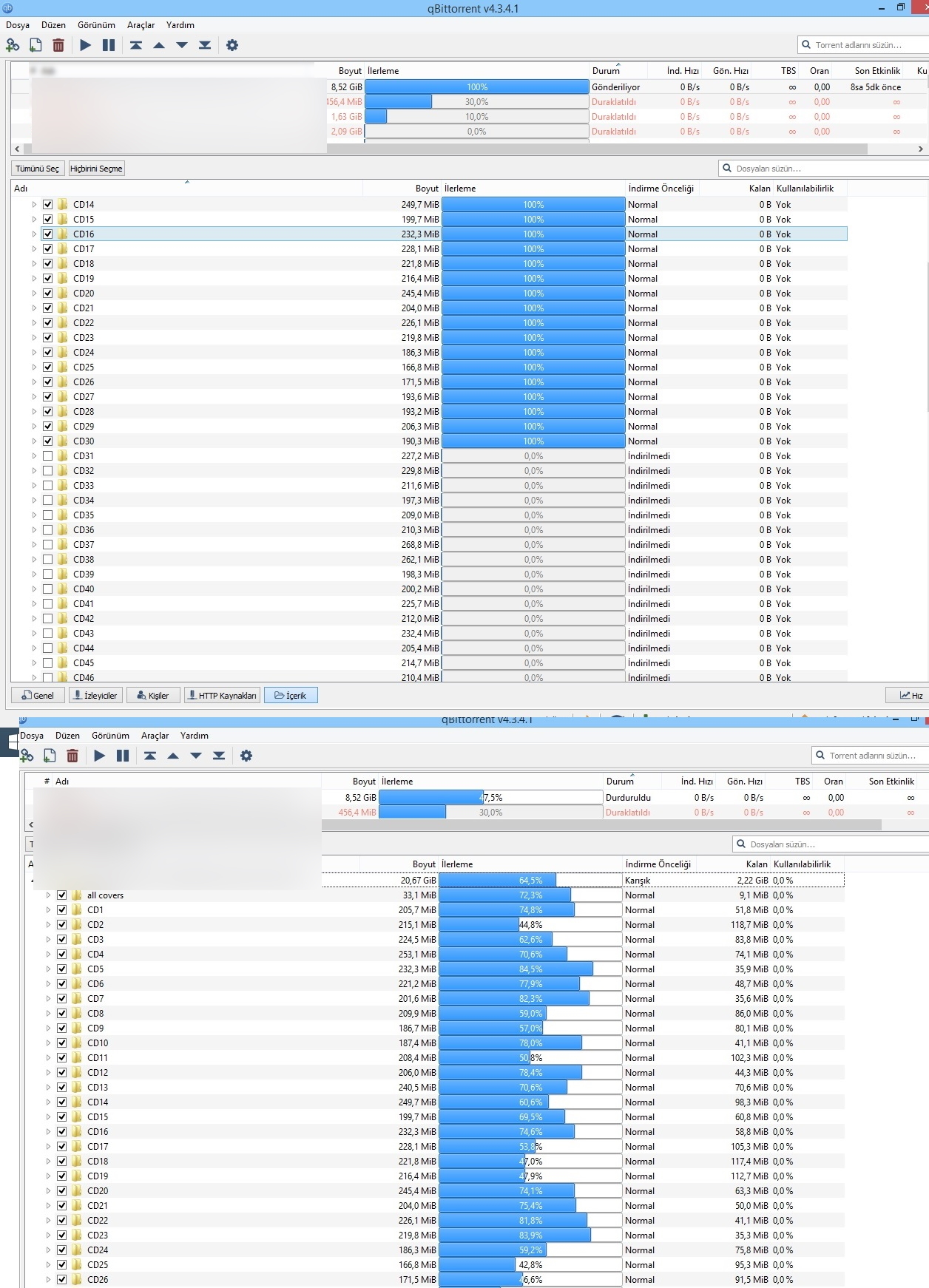The height and width of the screenshot is (1288, 929).
Task: Click the CD5 folder icon
Action: click(x=77, y=969)
